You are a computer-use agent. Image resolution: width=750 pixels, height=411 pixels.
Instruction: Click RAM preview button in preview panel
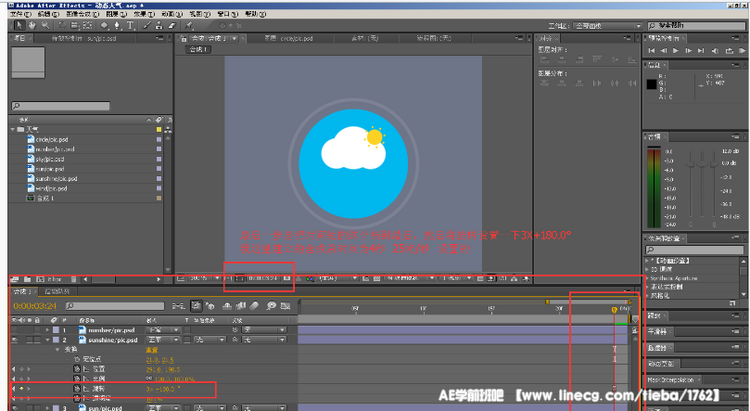pos(742,50)
